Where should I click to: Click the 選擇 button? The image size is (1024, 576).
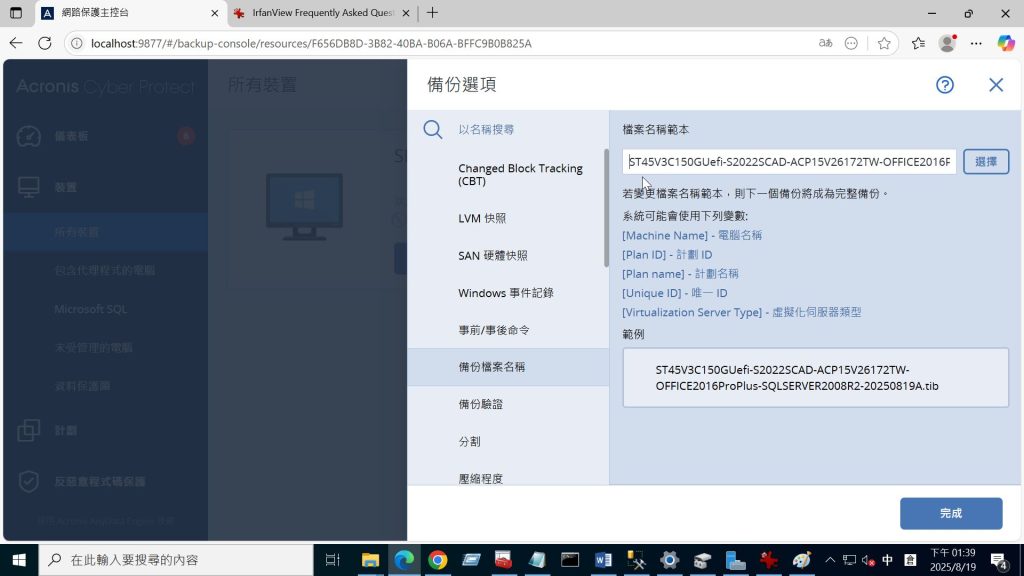(x=985, y=162)
